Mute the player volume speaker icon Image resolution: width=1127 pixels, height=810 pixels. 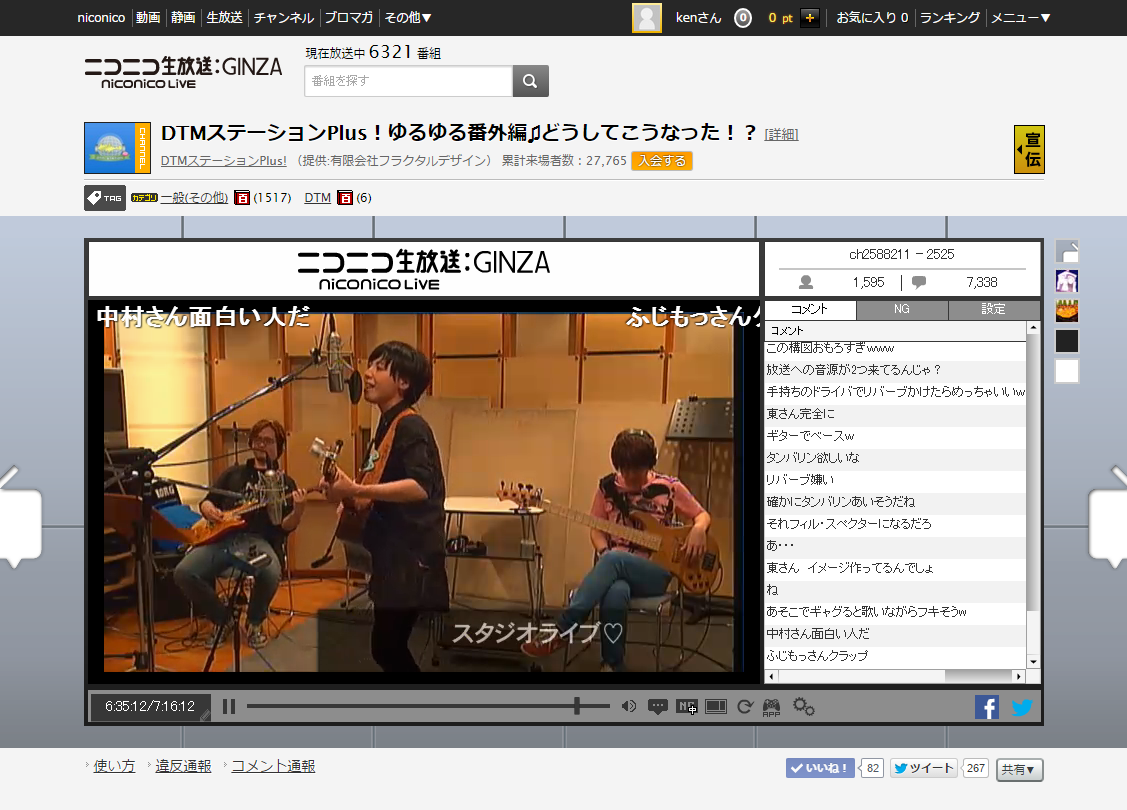629,707
